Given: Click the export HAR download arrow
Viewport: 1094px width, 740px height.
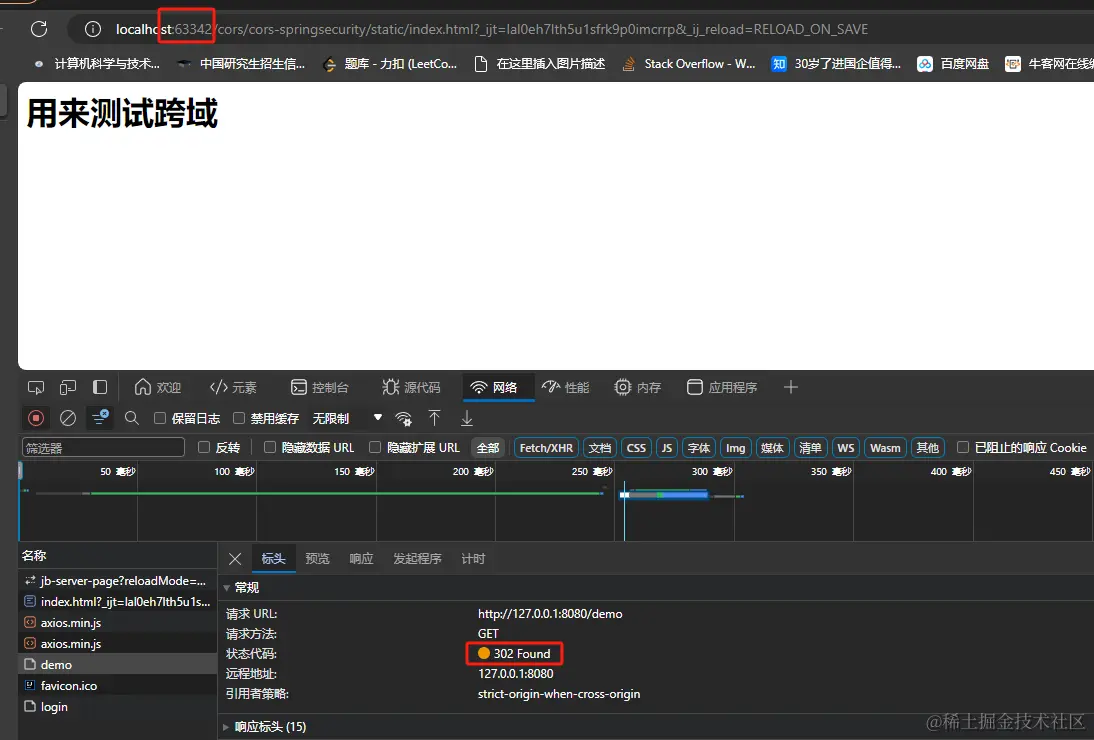Looking at the screenshot, I should pos(467,418).
